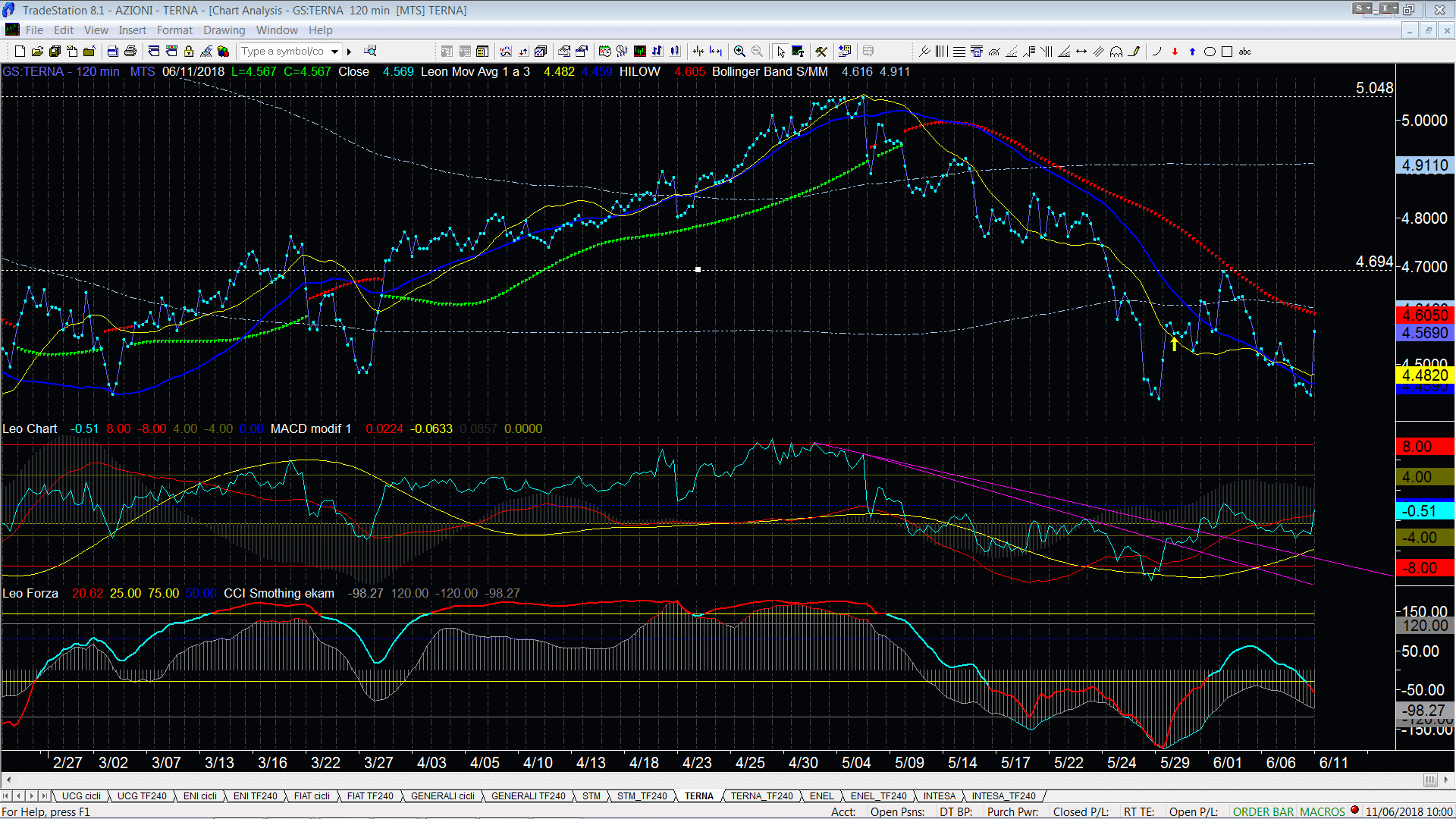Select the Ellipse drawing tool
The height and width of the screenshot is (819, 1456).
coord(1210,52)
